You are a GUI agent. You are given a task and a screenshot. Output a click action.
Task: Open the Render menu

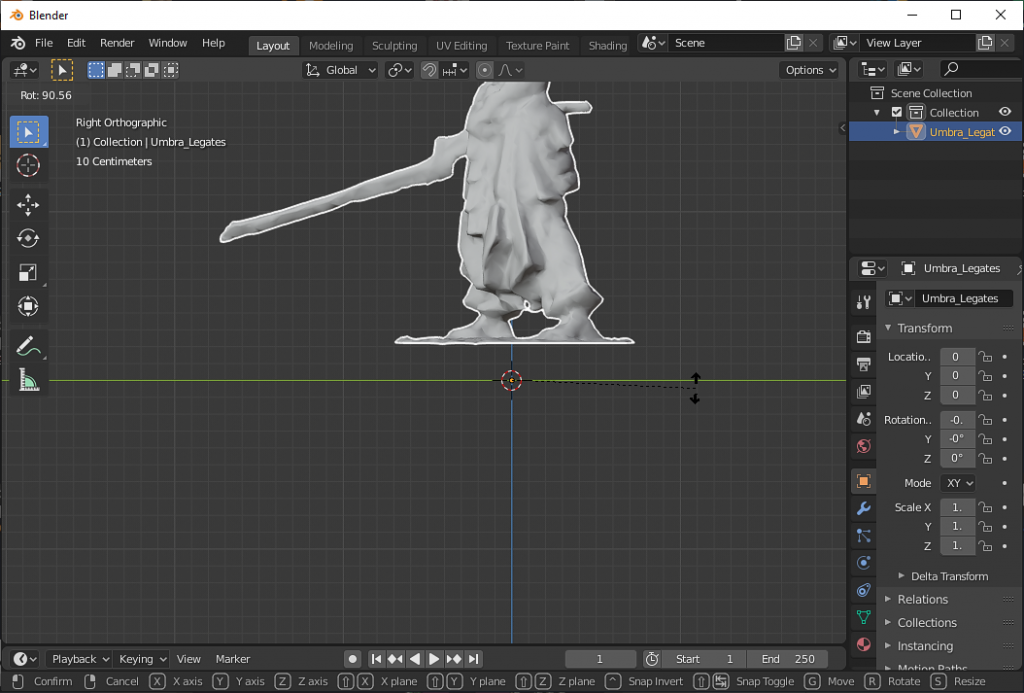117,43
